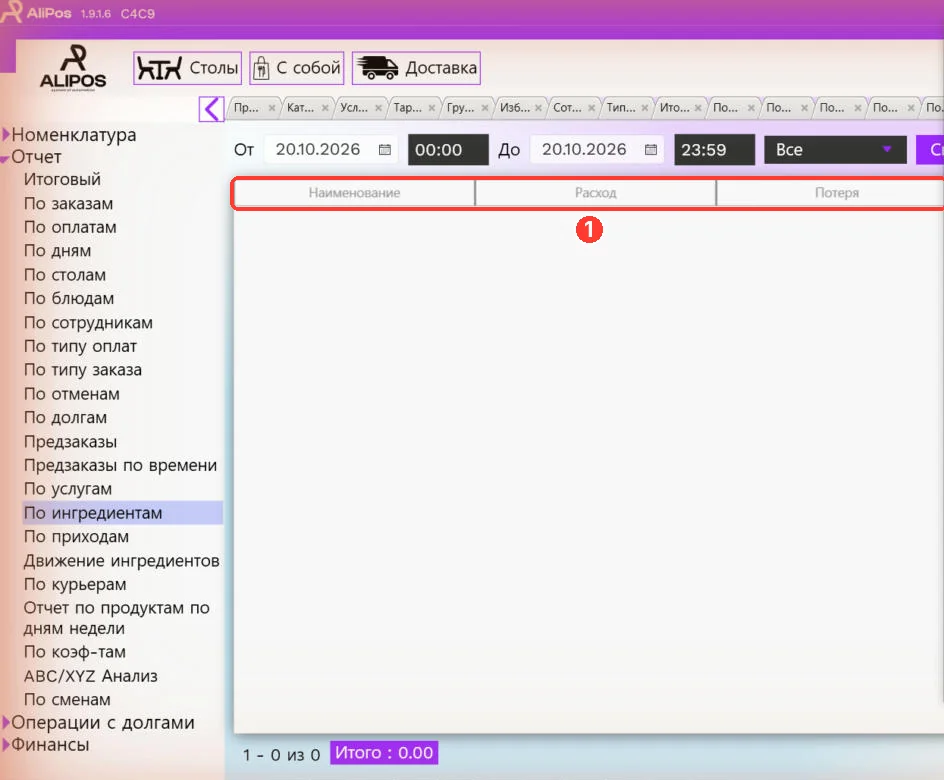Switch to the Кат... tab

tap(300, 108)
